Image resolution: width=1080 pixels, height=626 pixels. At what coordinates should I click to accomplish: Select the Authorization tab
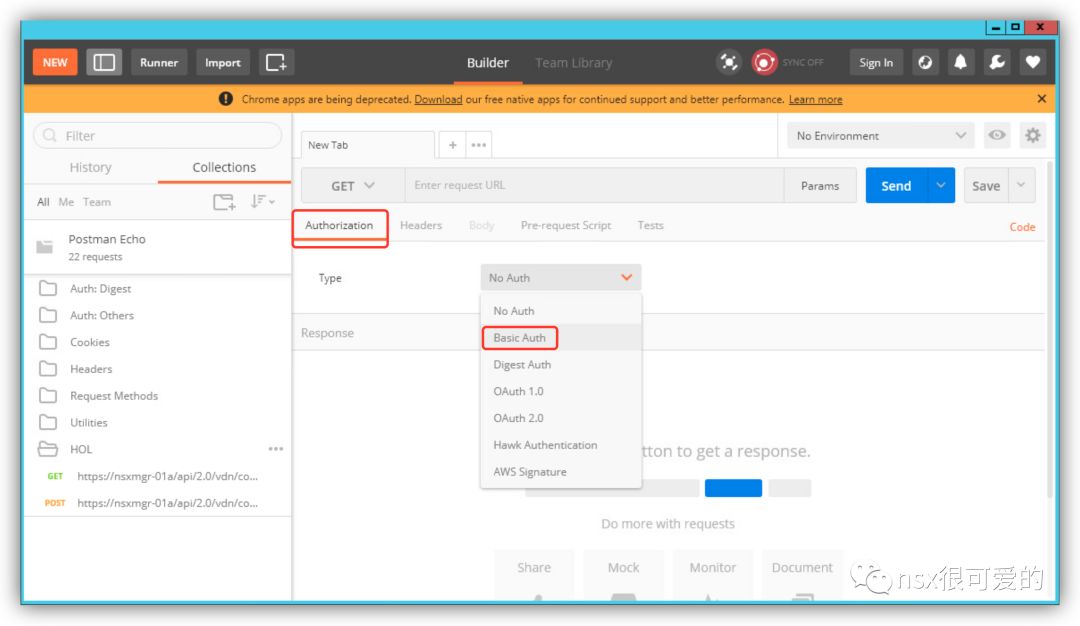tap(339, 226)
